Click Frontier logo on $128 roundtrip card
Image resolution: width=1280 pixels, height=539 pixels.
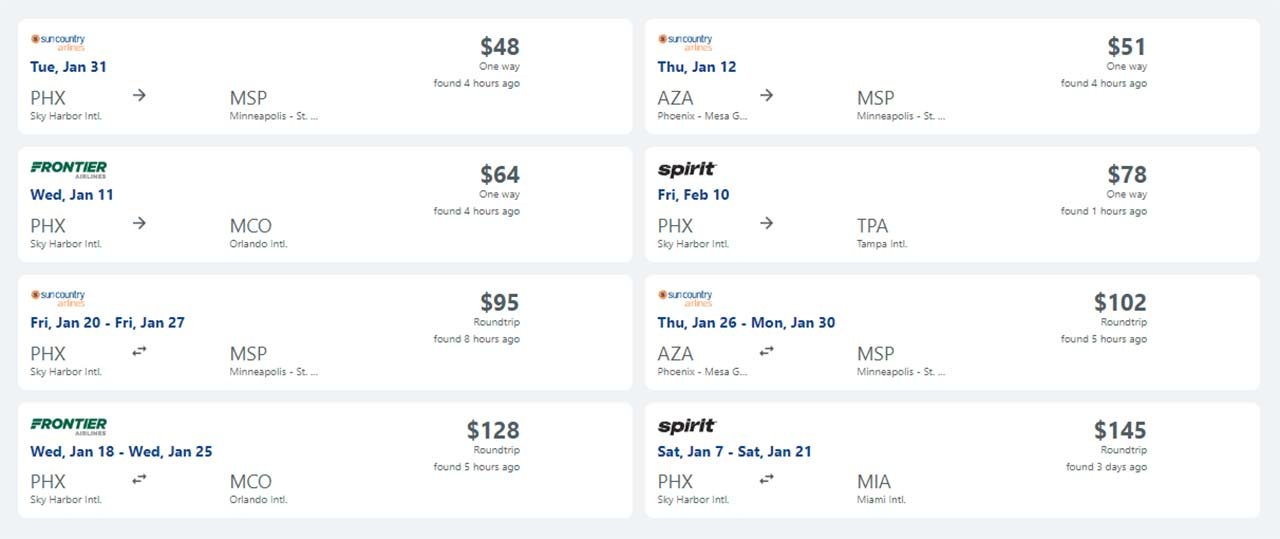(x=68, y=425)
